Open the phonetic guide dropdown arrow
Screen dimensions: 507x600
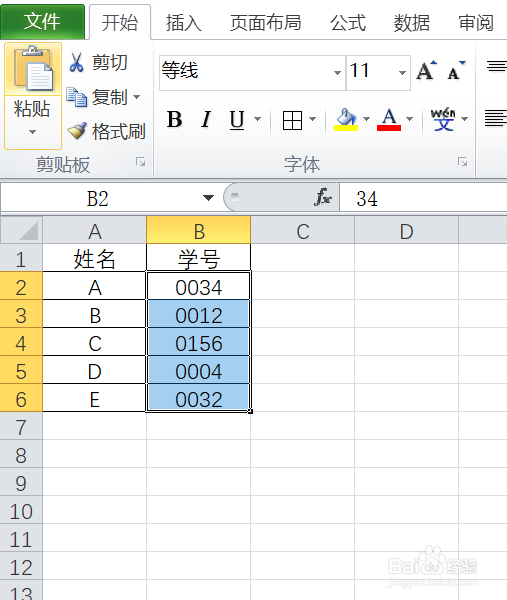pos(465,119)
